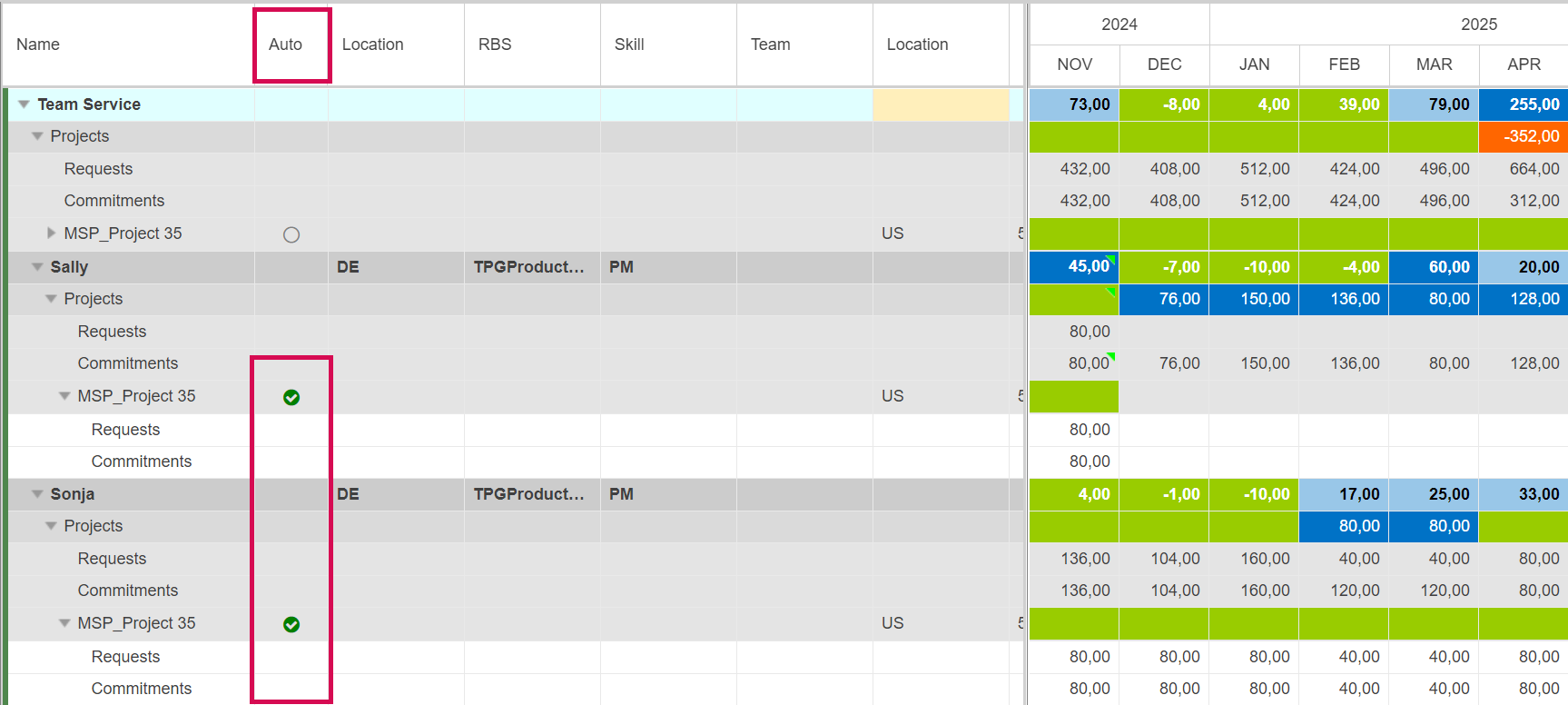This screenshot has width=1568, height=705.
Task: Collapse Projects under Sally
Action: (x=51, y=299)
